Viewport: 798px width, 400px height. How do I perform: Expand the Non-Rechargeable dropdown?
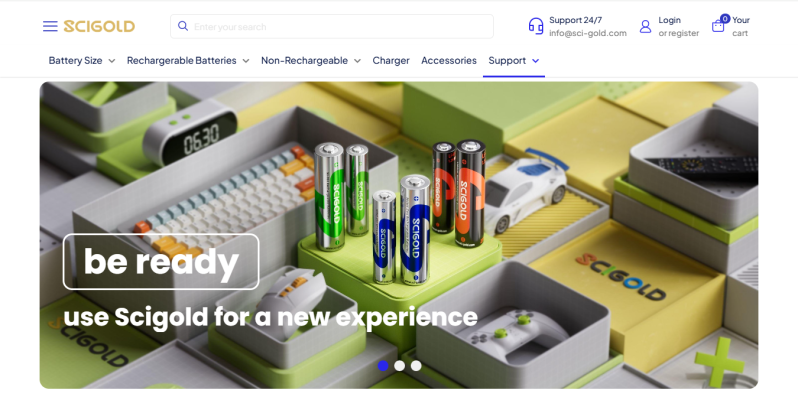click(311, 61)
